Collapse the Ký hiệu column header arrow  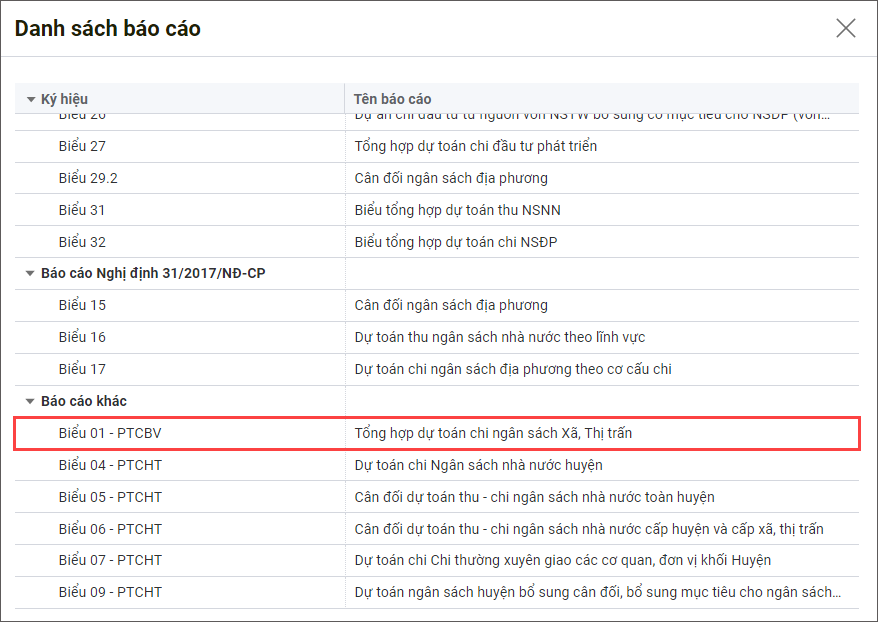click(x=31, y=99)
